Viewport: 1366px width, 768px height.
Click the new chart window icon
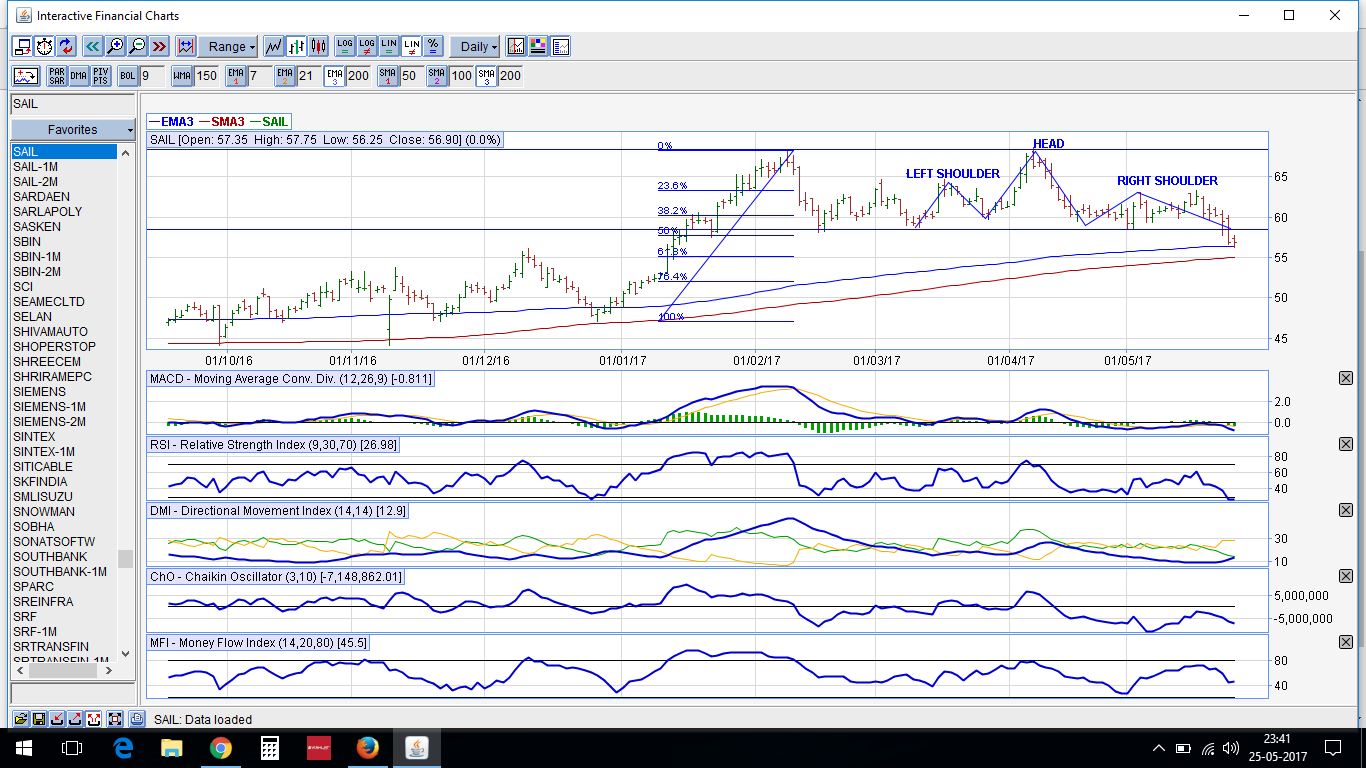22,46
